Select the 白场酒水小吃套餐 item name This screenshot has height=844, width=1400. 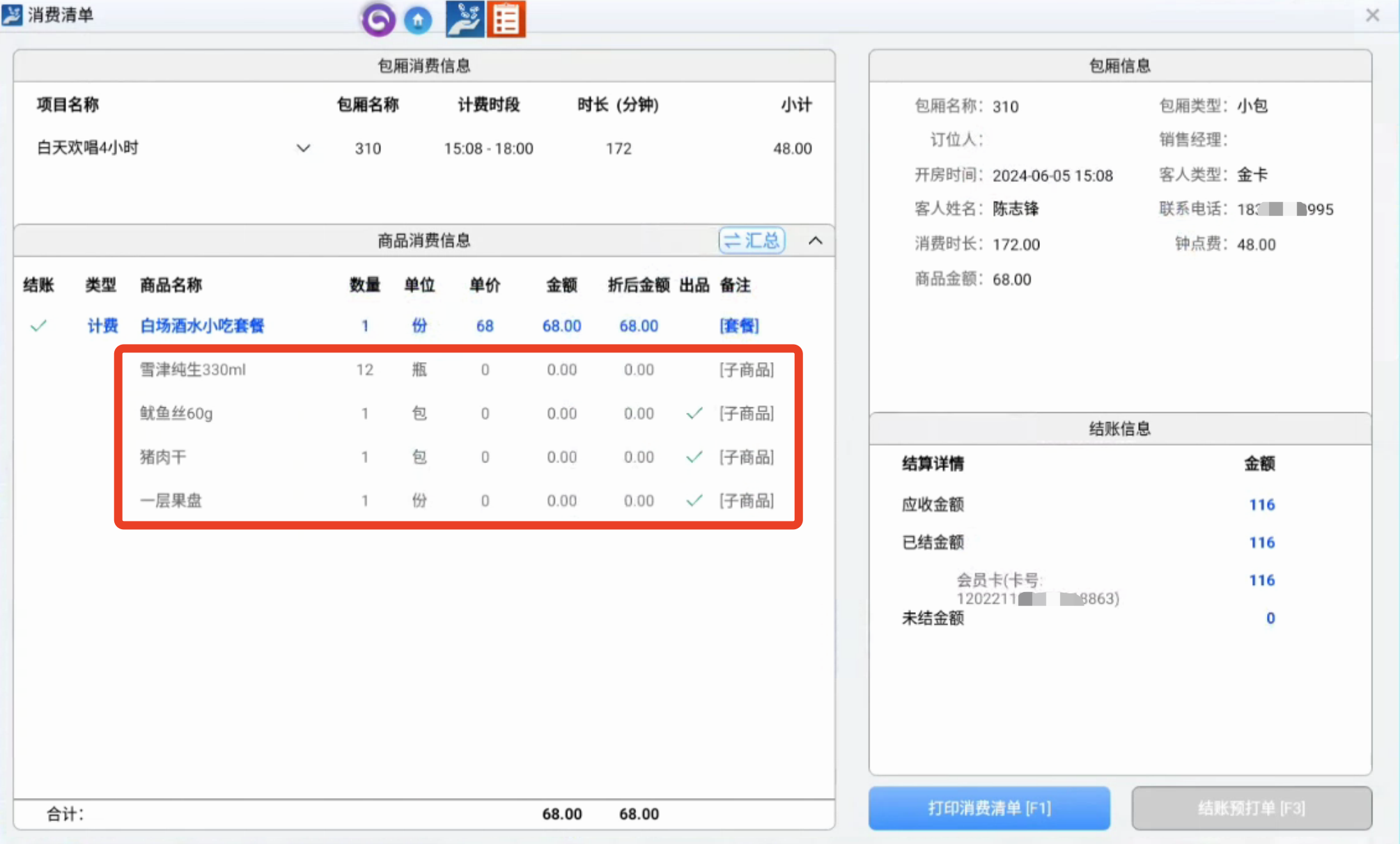coord(202,326)
